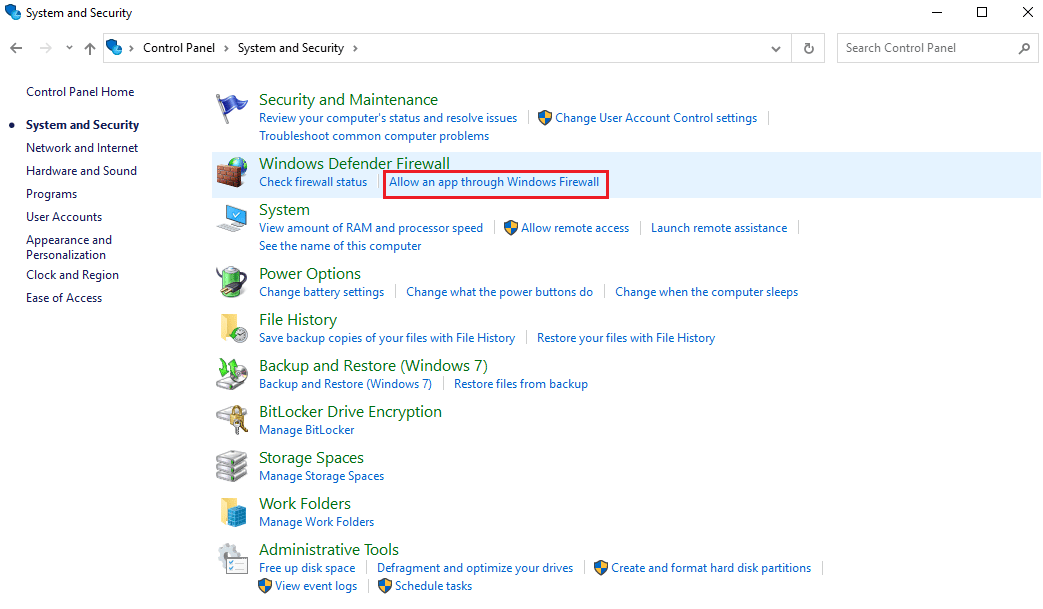This screenshot has height=609, width=1043.
Task: Open Windows Defender Firewall heading
Action: click(354, 163)
